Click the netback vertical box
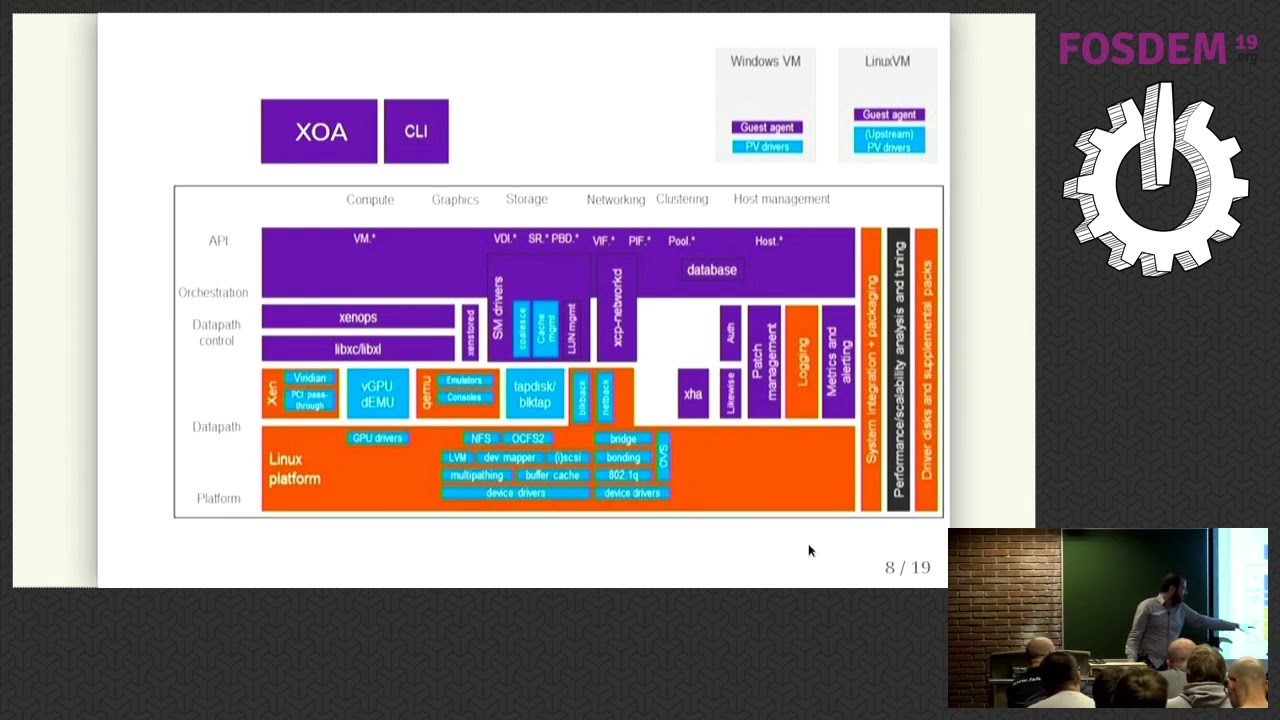Image resolution: width=1280 pixels, height=720 pixels. pos(605,397)
